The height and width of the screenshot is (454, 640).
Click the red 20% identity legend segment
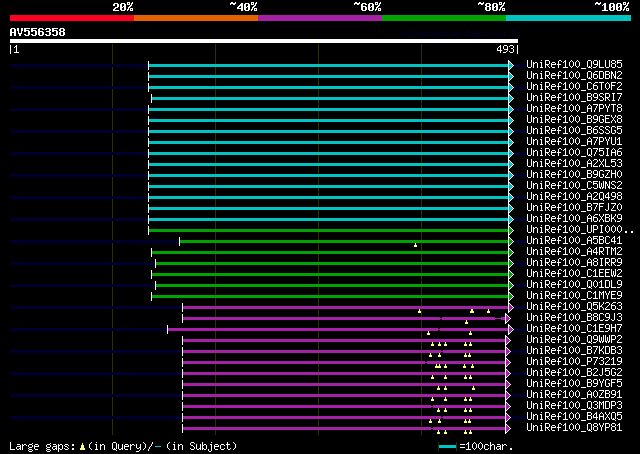click(x=72, y=18)
